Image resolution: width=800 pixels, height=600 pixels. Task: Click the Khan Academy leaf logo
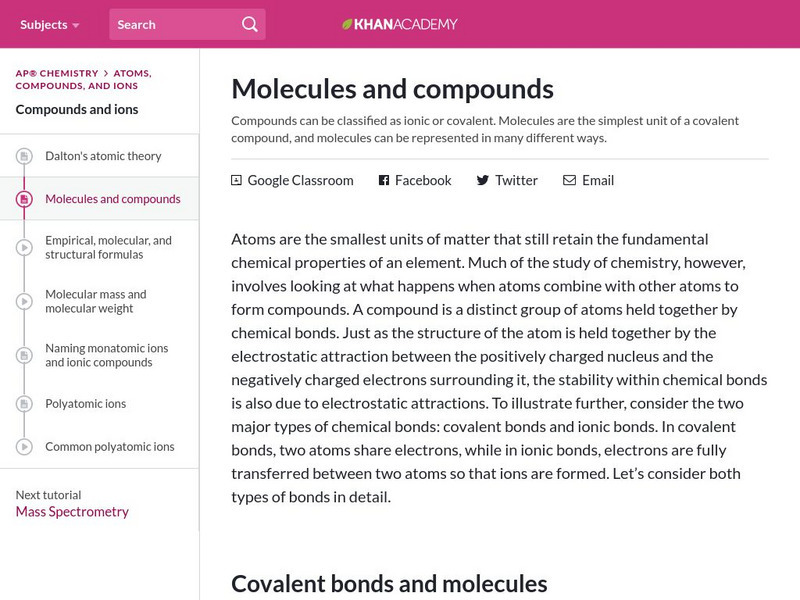click(x=348, y=24)
